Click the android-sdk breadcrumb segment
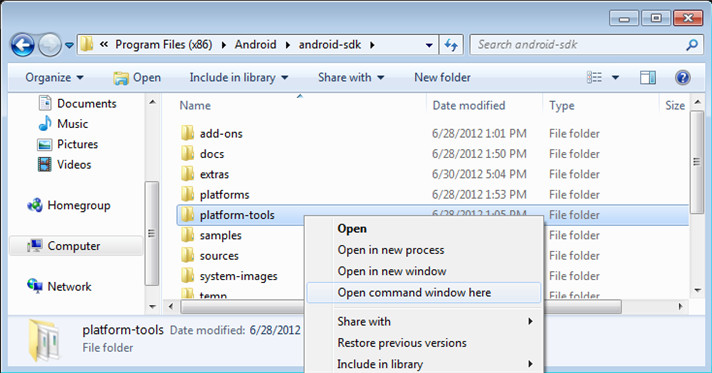 [x=330, y=45]
